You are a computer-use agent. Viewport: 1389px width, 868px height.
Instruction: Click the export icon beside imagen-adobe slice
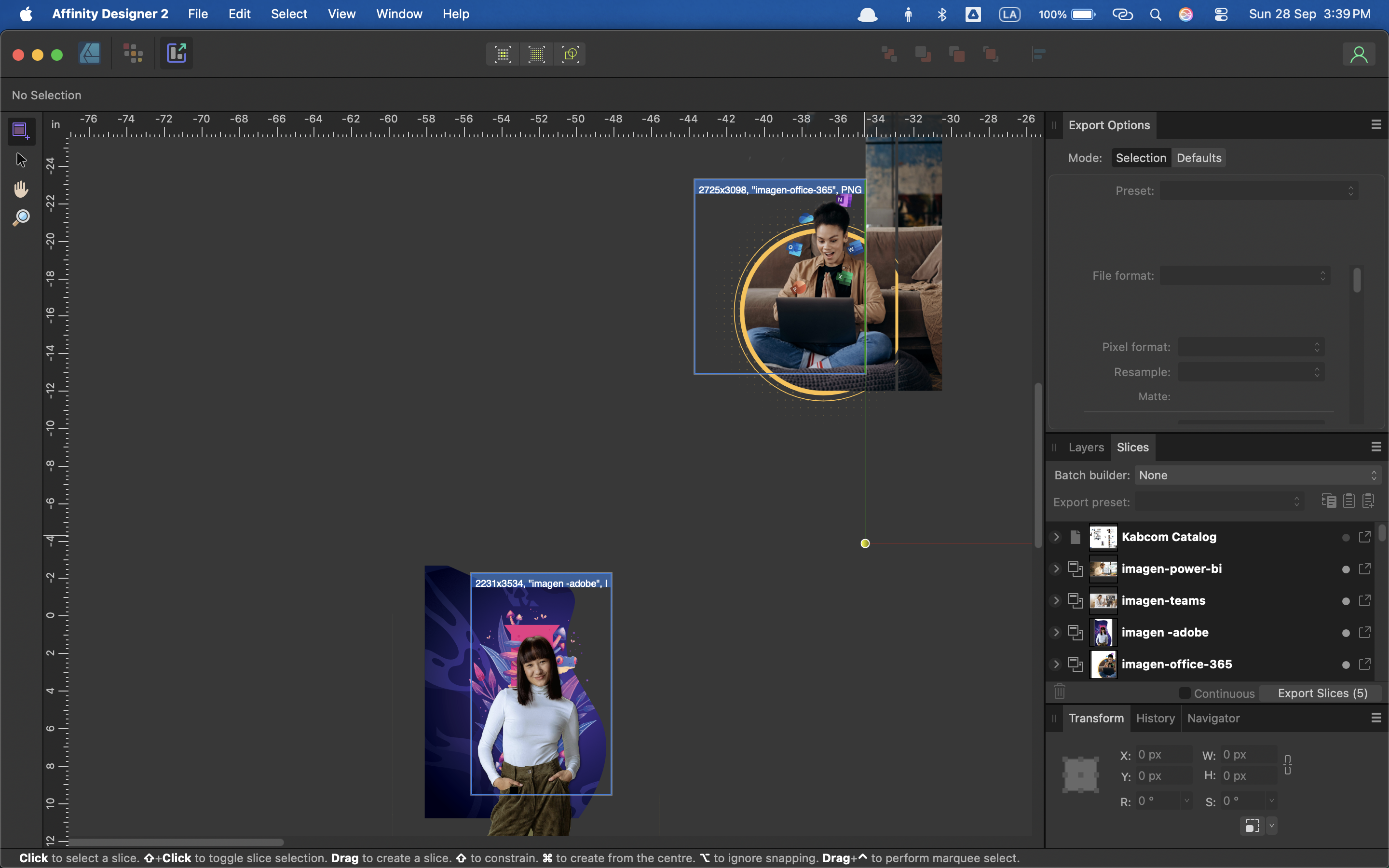(x=1365, y=632)
